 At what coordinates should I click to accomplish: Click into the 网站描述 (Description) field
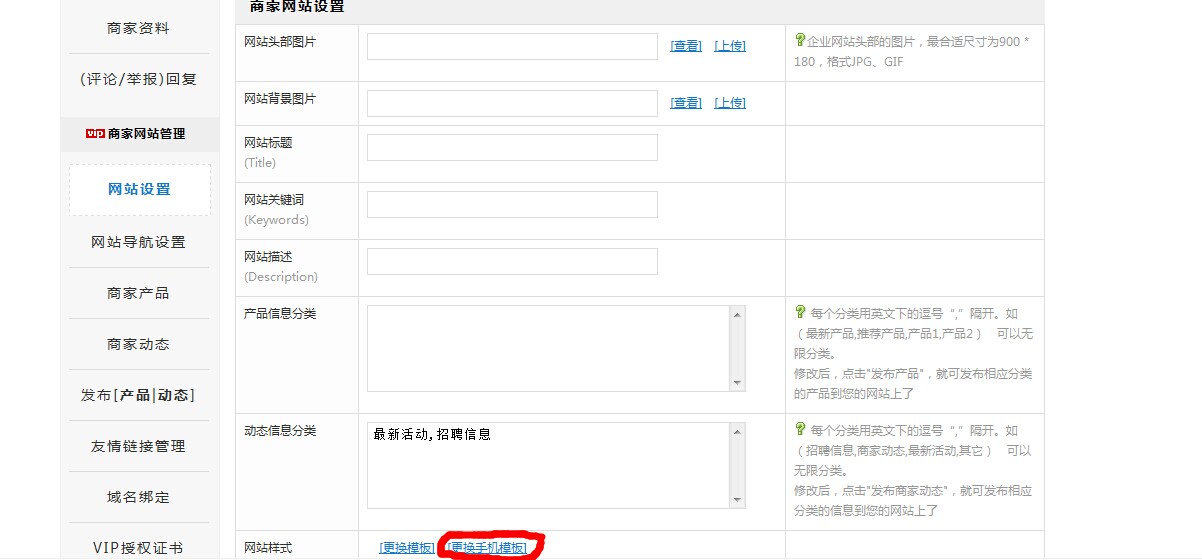512,261
